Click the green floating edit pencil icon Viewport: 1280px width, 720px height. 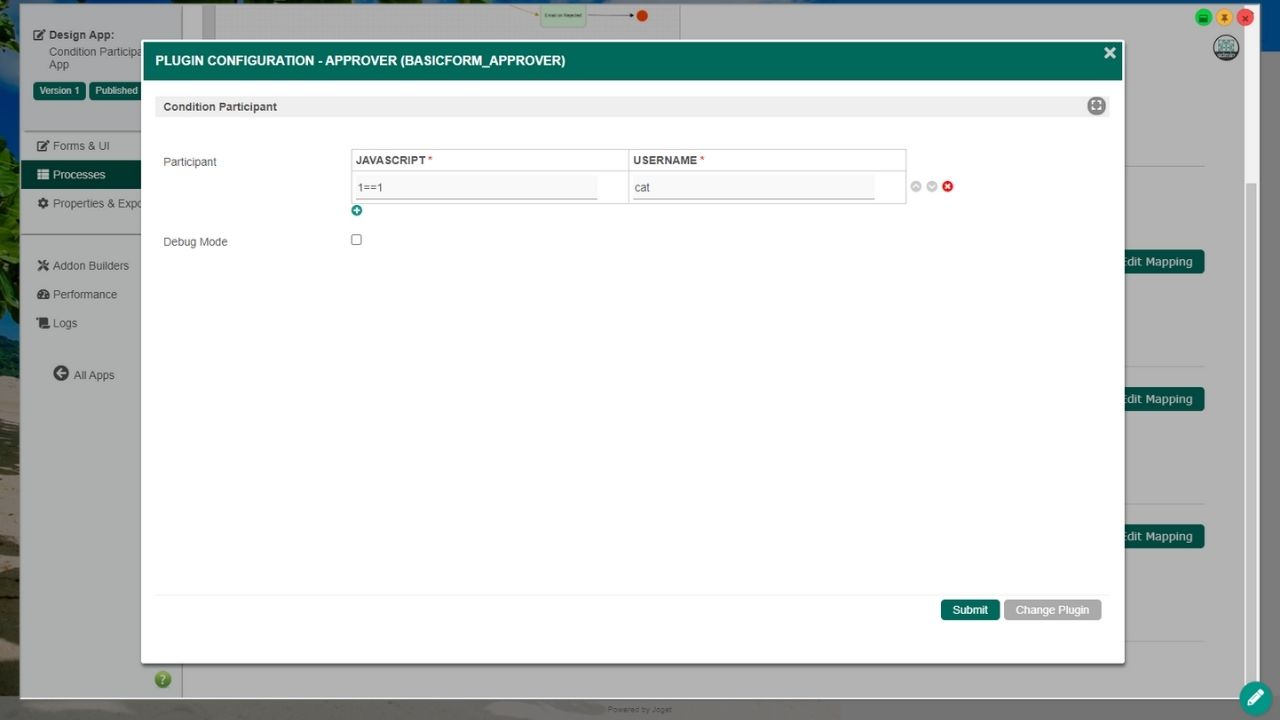tap(1255, 698)
